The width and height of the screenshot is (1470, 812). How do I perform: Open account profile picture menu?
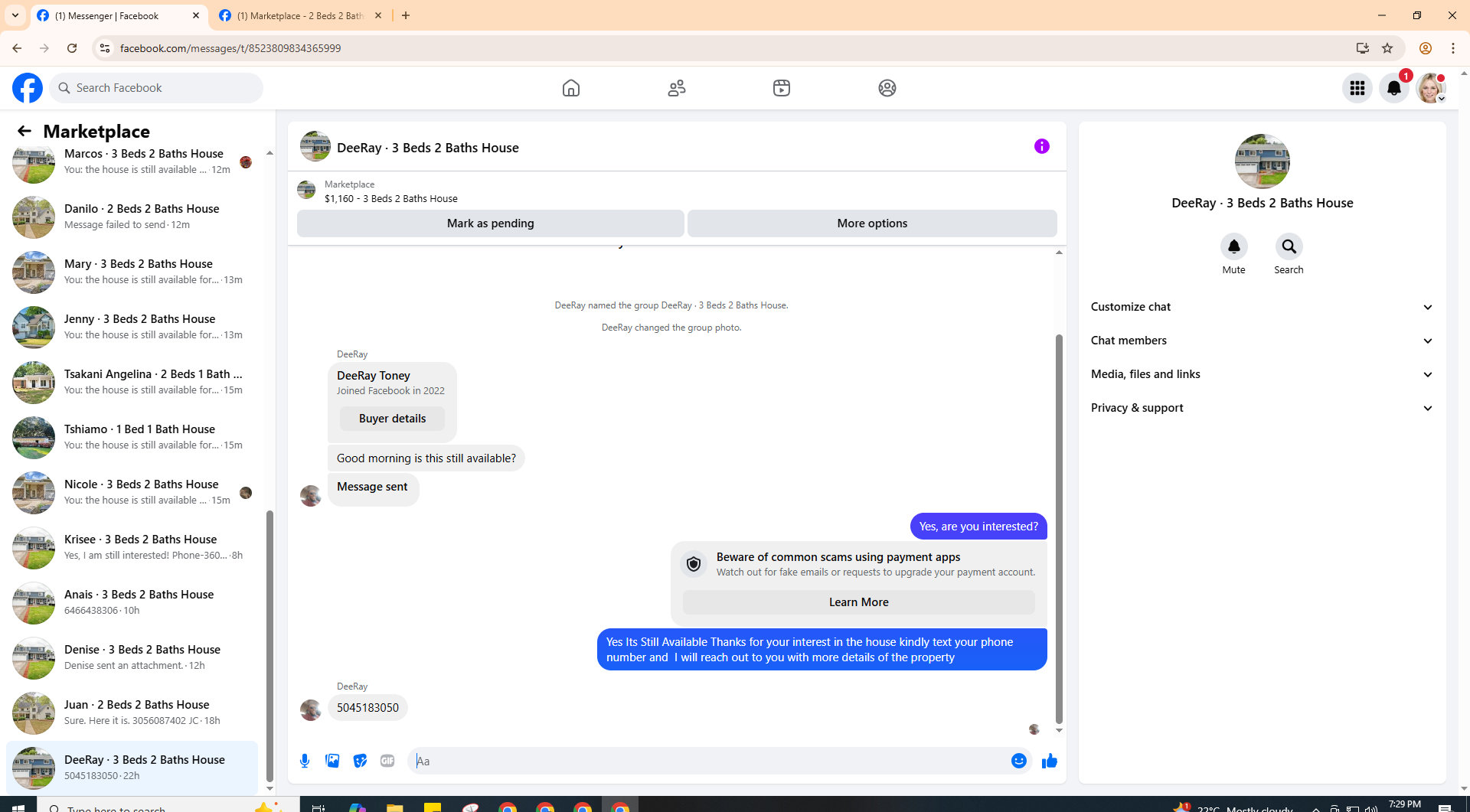click(x=1431, y=88)
